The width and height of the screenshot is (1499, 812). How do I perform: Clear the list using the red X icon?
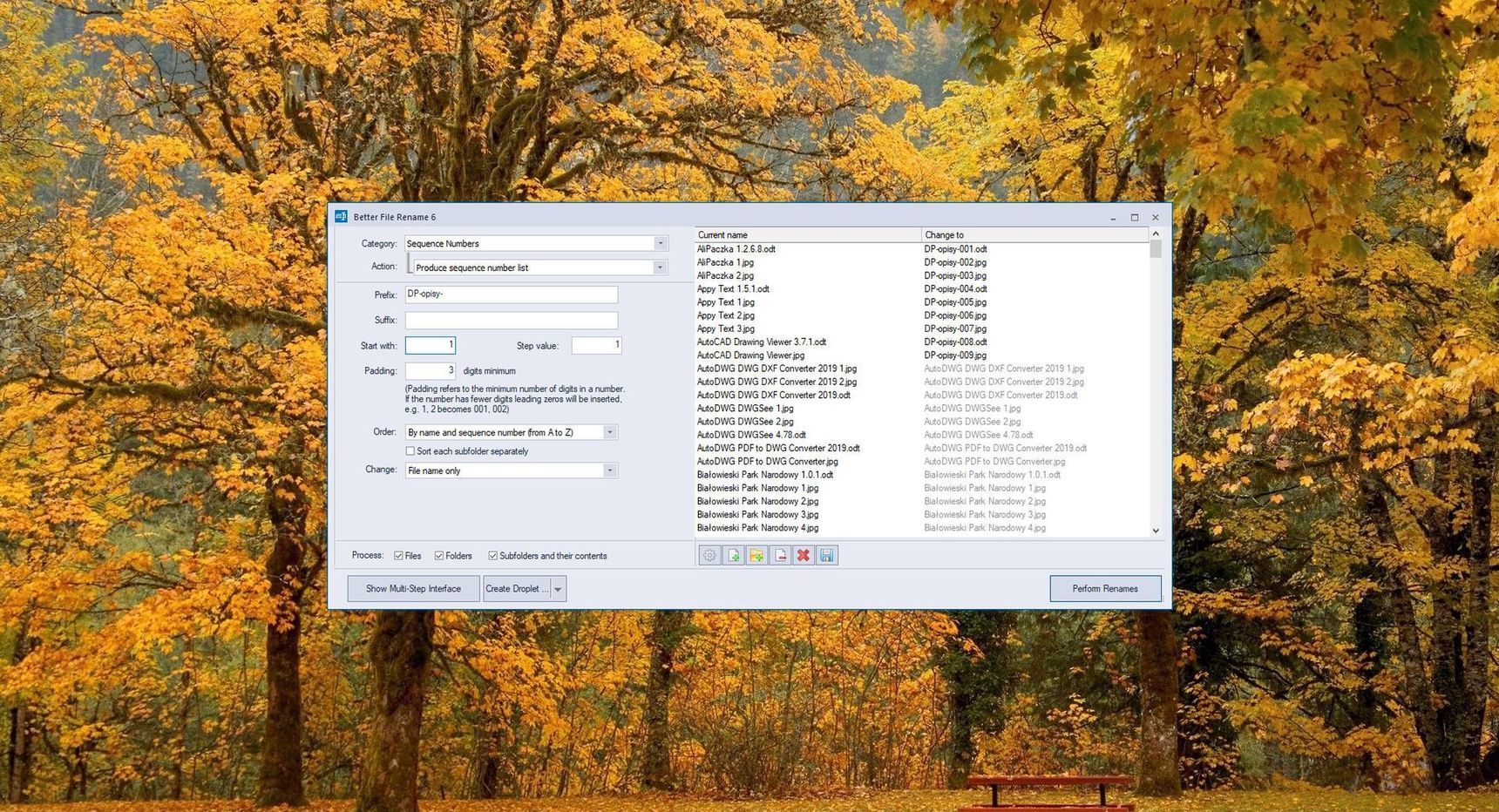tap(804, 555)
